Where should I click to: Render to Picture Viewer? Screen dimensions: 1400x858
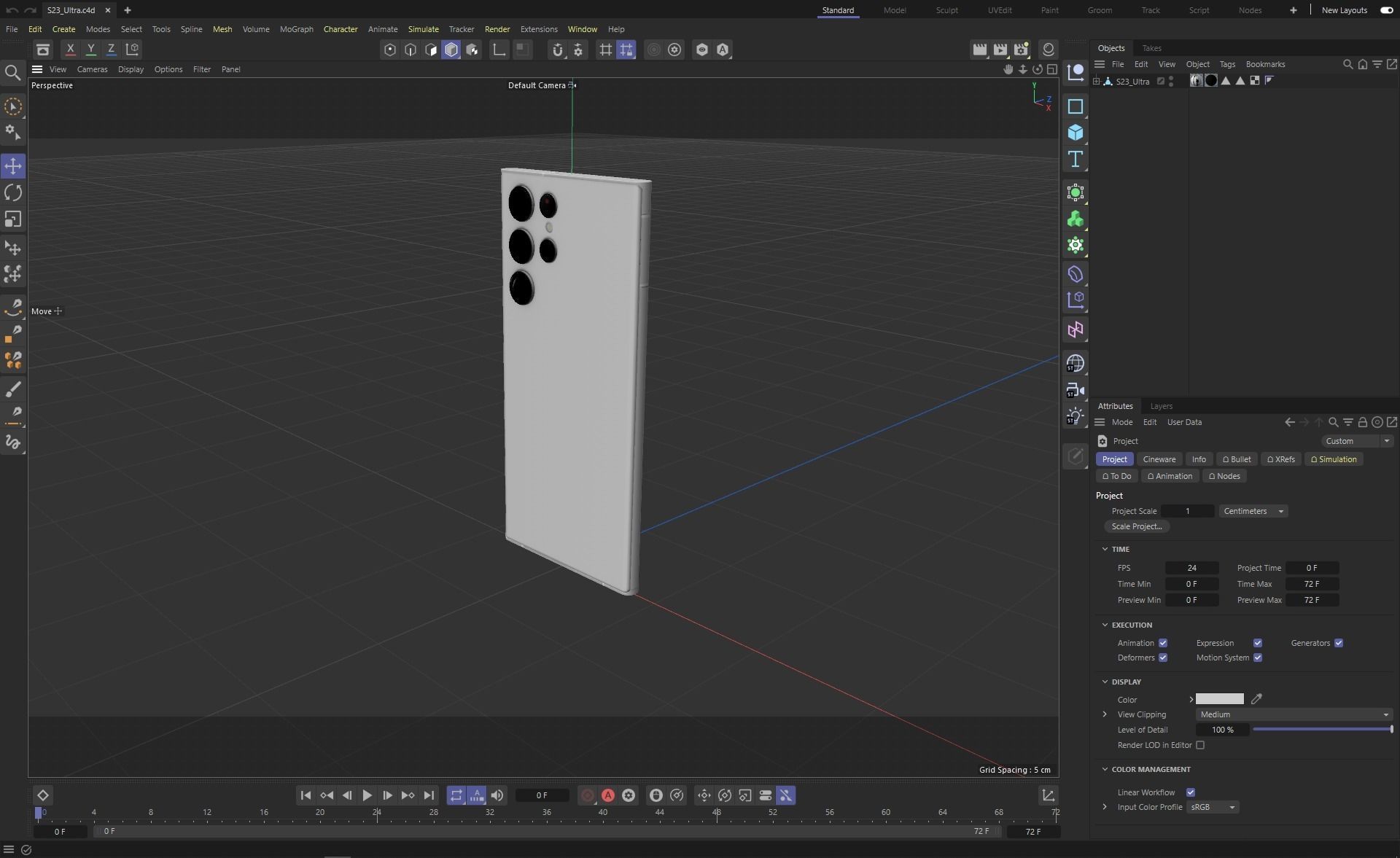point(1000,50)
